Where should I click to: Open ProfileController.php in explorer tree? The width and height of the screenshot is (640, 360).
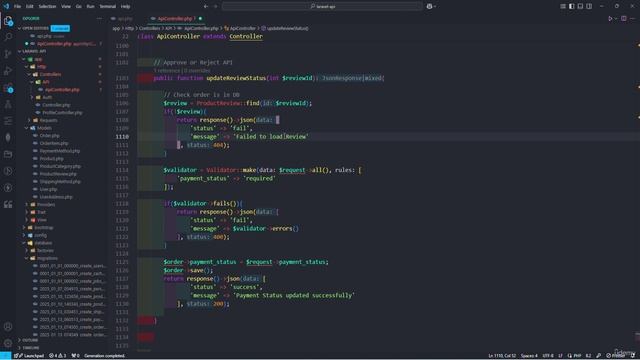pyautogui.click(x=62, y=112)
